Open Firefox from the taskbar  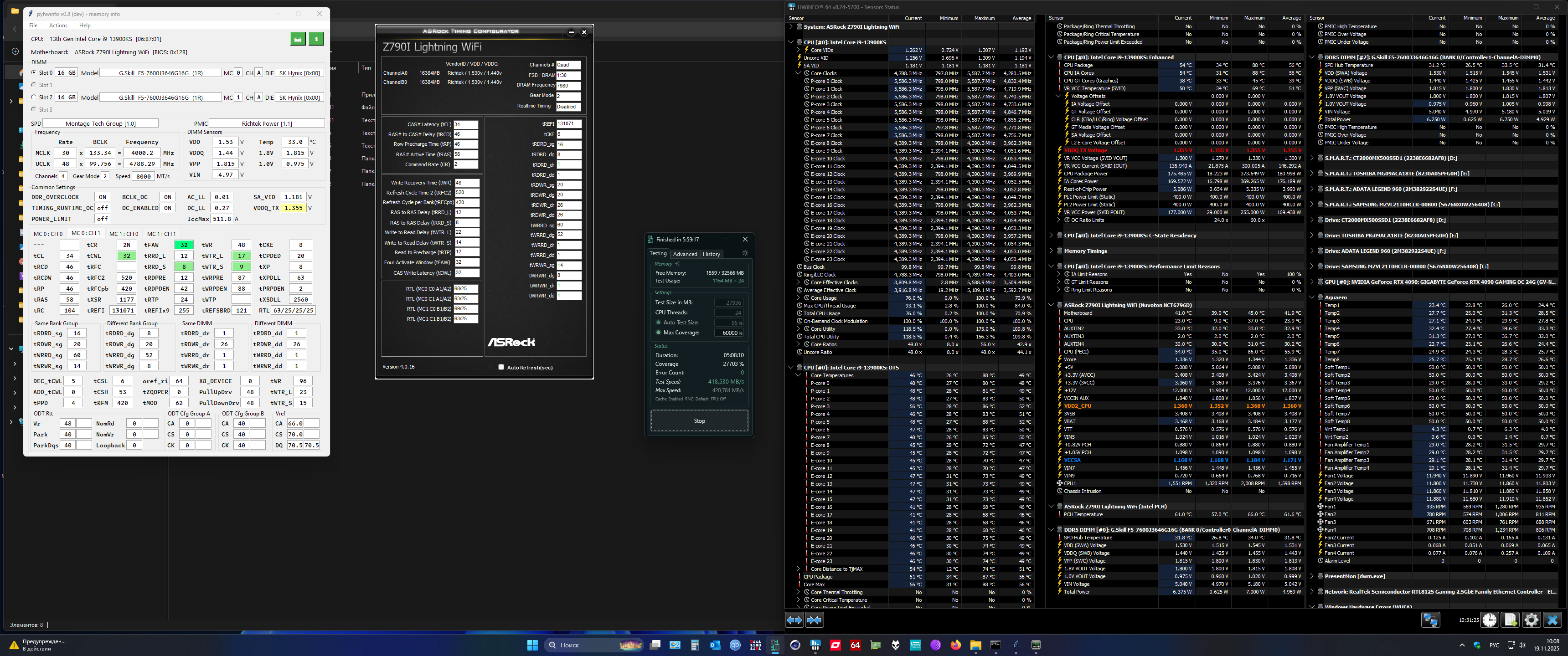[x=956, y=645]
